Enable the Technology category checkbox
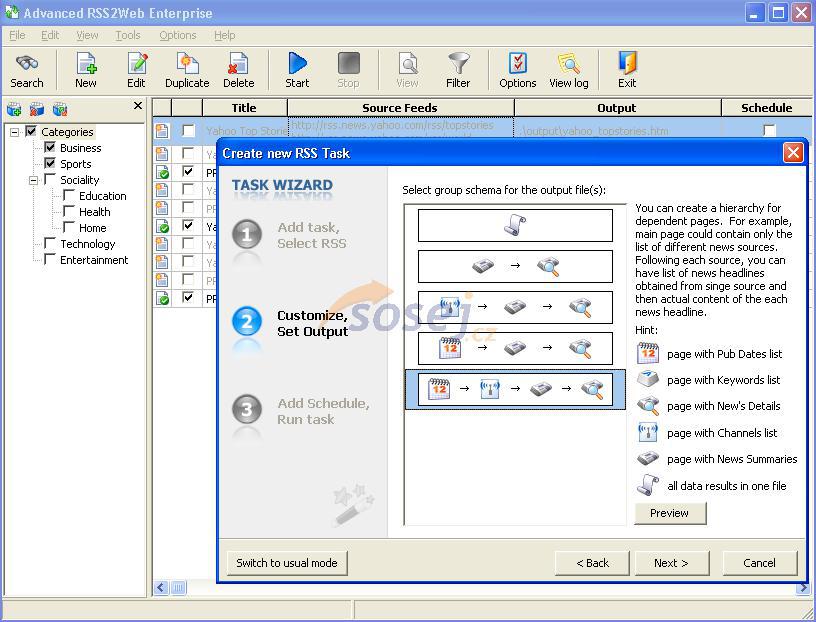The width and height of the screenshot is (816, 622). [50, 244]
